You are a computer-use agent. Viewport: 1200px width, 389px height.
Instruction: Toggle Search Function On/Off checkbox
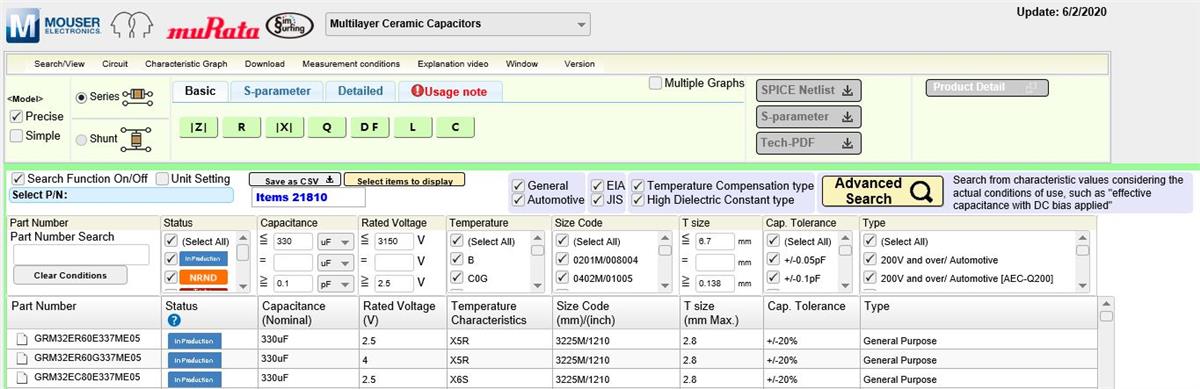(x=18, y=179)
